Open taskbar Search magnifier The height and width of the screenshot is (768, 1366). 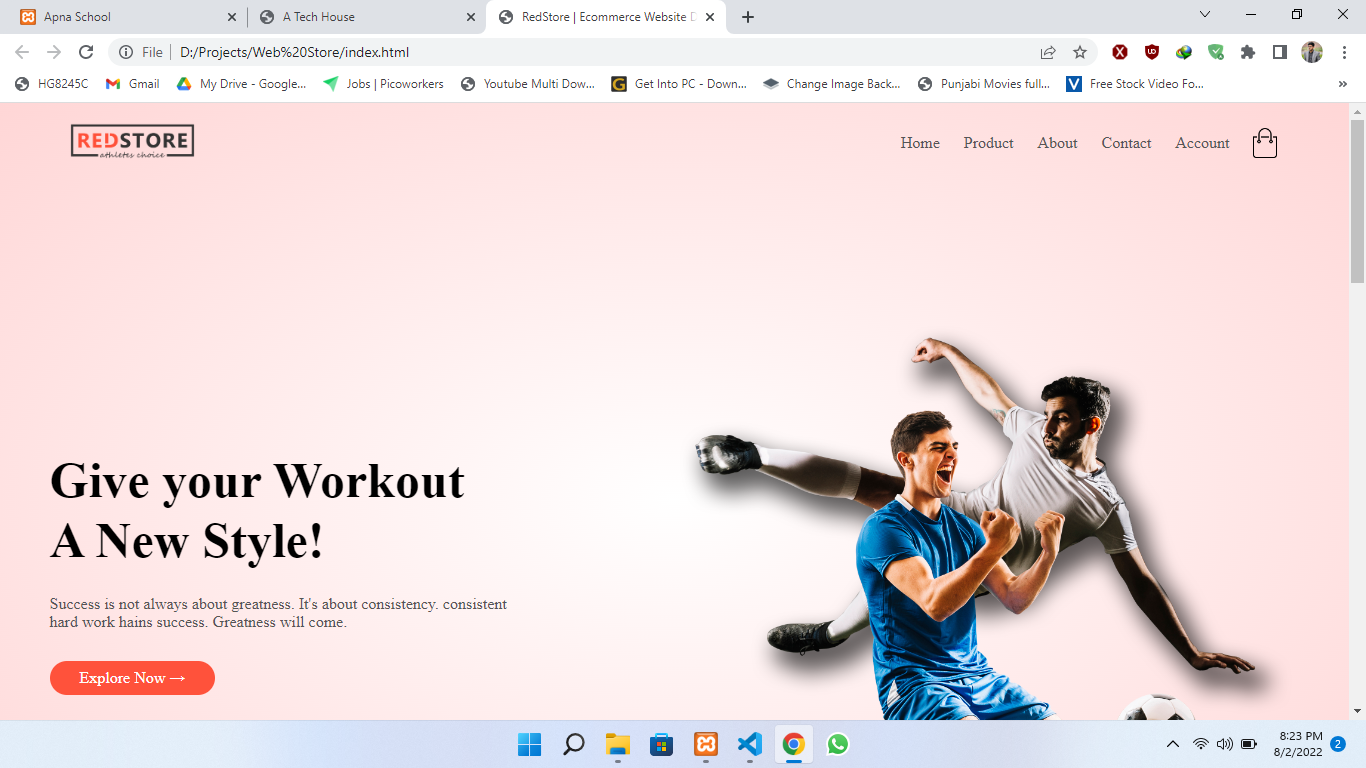coord(574,744)
